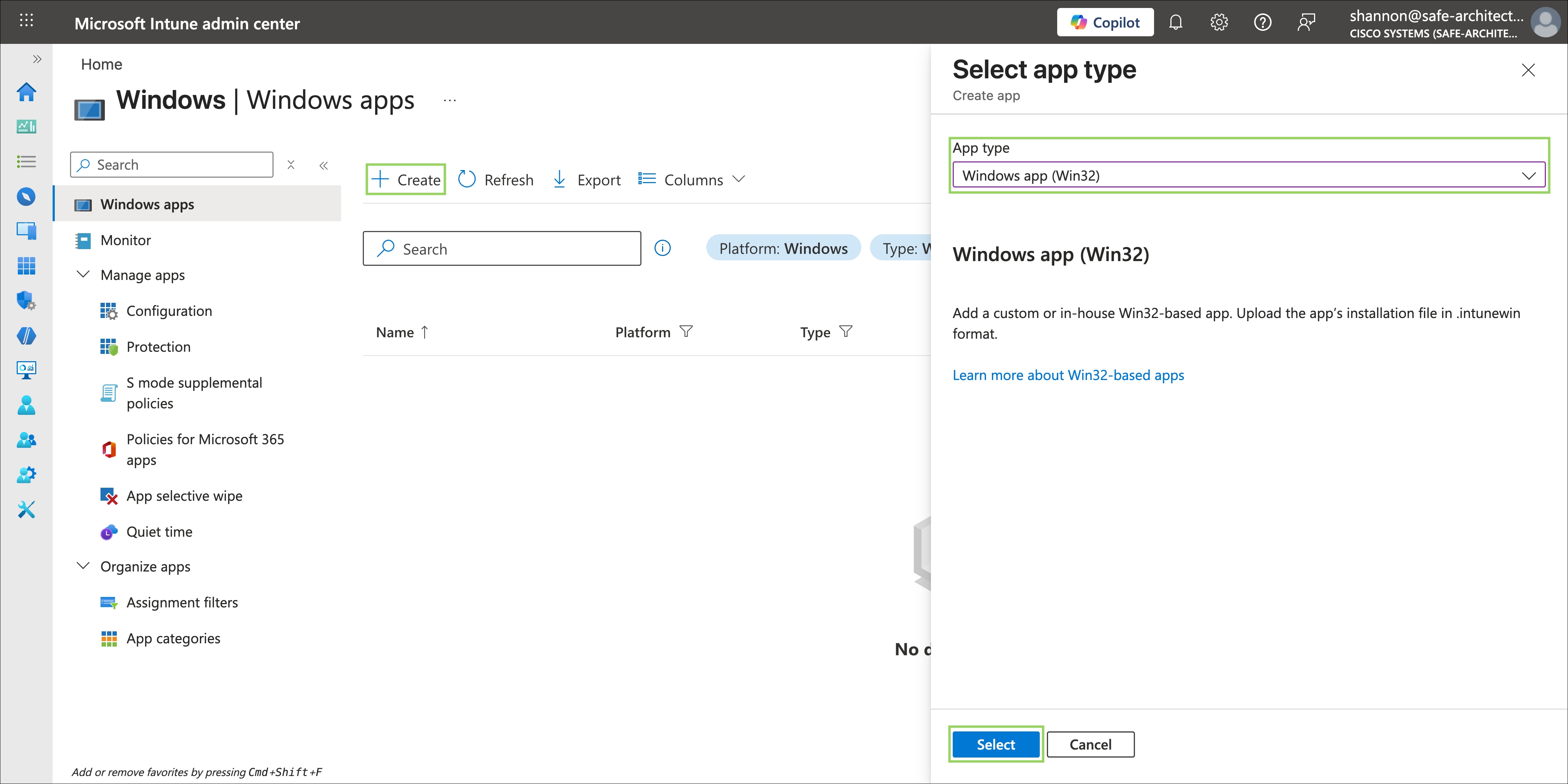Open Monitor in the side menu
The width and height of the screenshot is (1568, 784).
(x=126, y=240)
